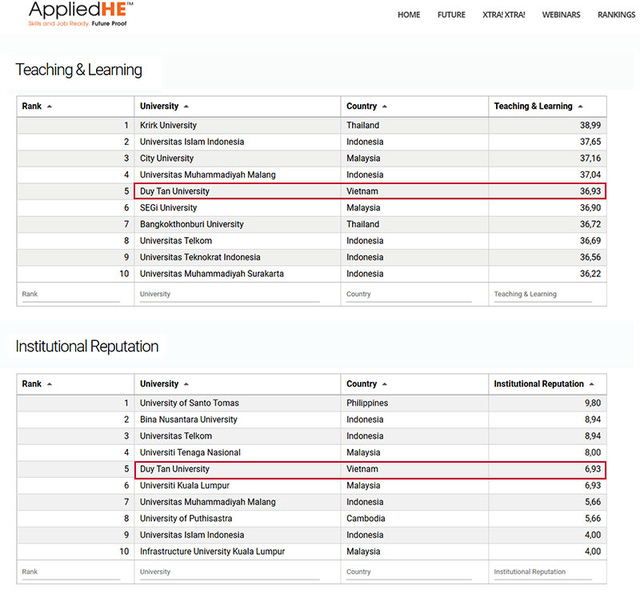
Task: Open the XTRA! XTRA! menu item
Action: 504,15
